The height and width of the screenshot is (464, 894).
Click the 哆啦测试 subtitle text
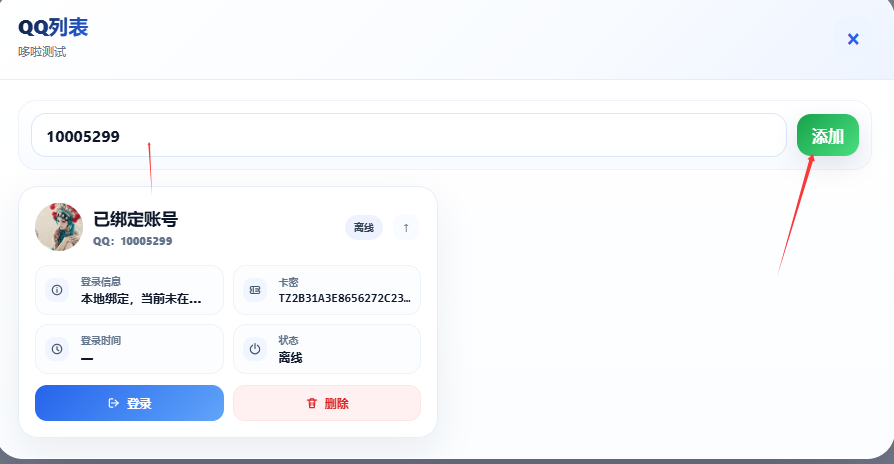42,52
